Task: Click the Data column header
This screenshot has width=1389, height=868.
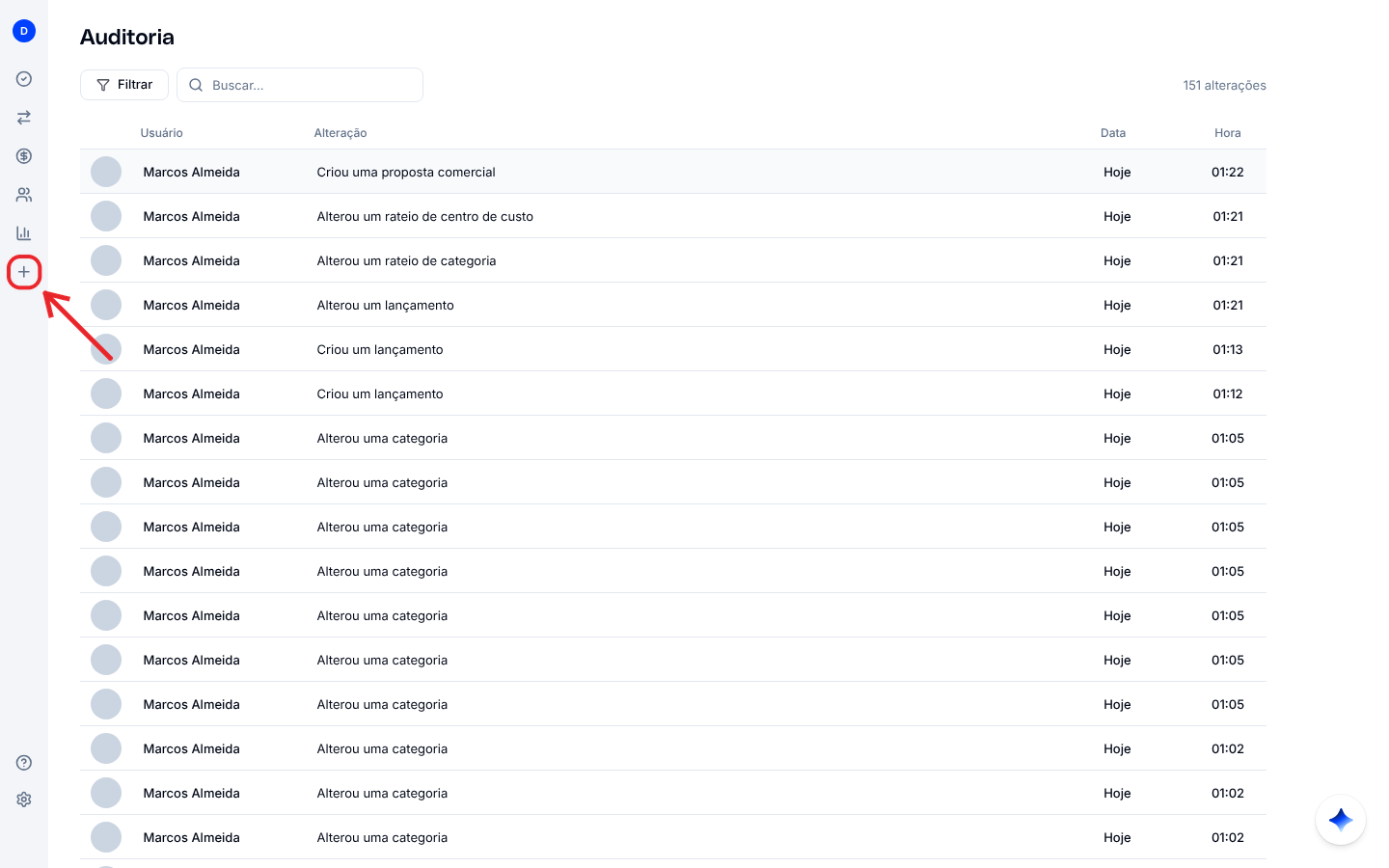Action: click(1113, 133)
